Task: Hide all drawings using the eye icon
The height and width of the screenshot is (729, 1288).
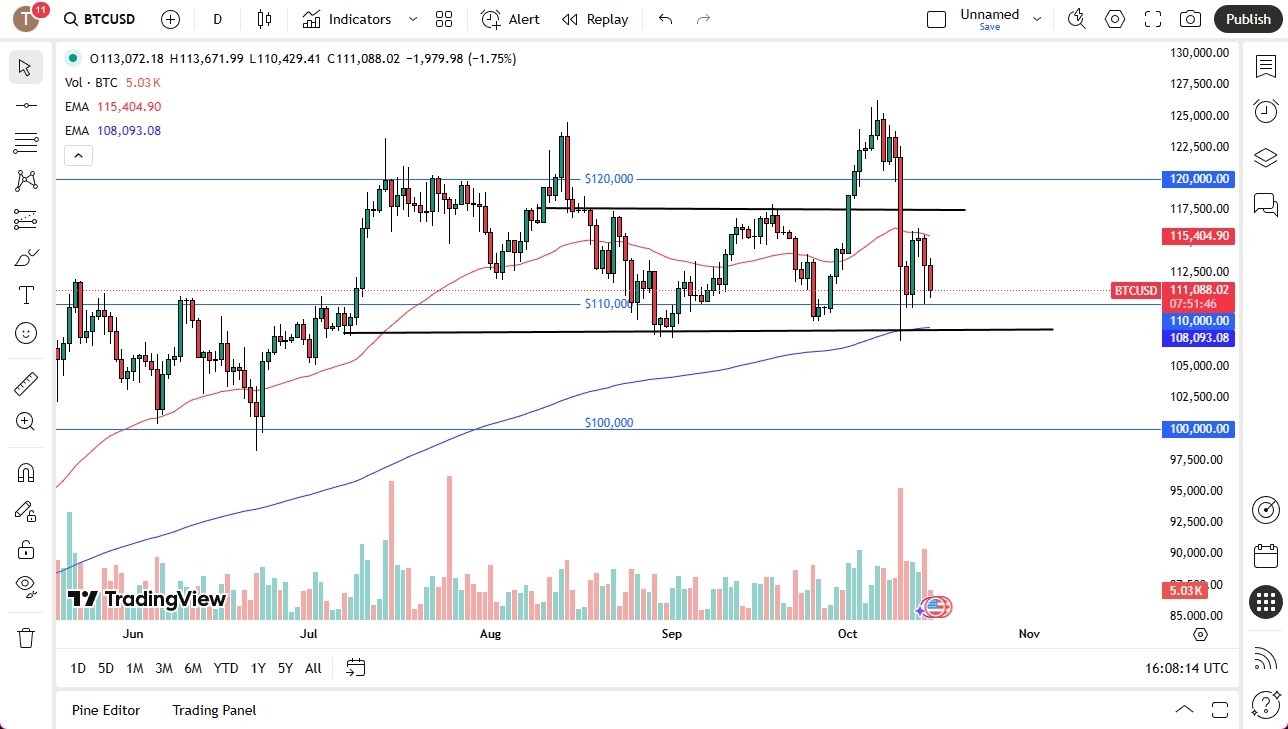Action: [26, 585]
